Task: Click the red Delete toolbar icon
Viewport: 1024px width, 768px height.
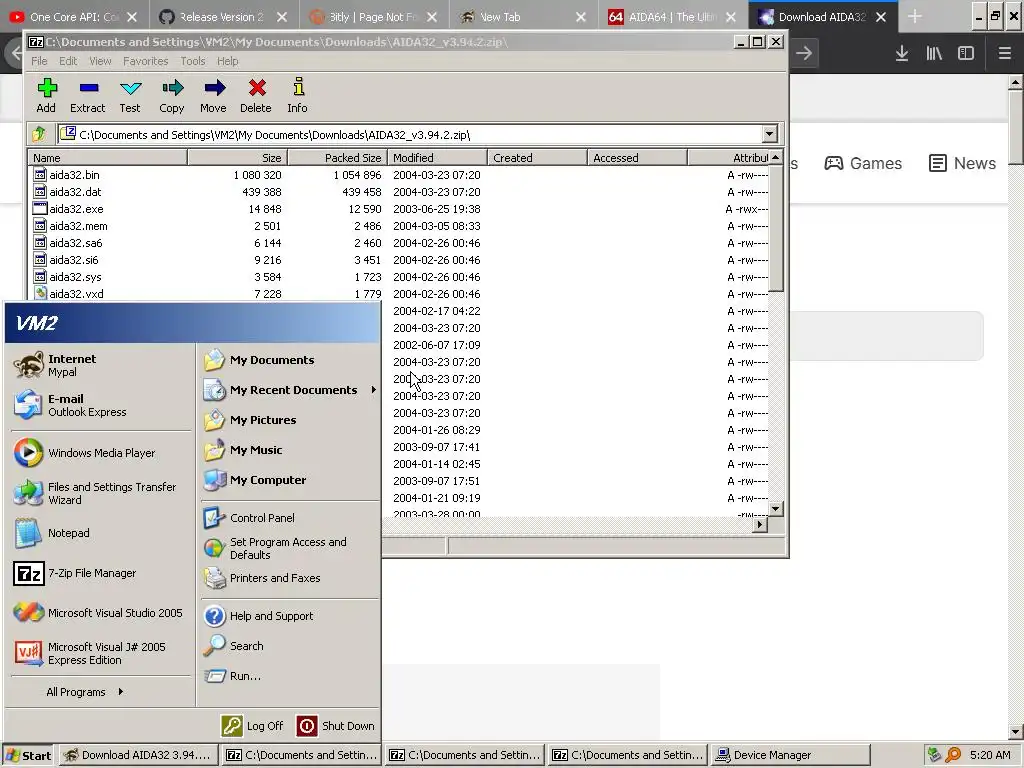Action: coord(256,95)
